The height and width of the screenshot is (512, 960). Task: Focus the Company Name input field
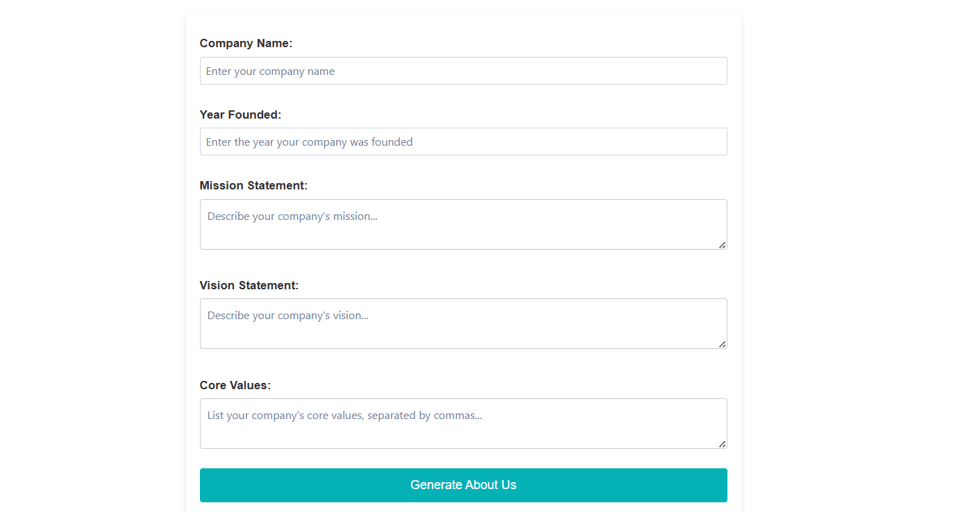pos(463,71)
